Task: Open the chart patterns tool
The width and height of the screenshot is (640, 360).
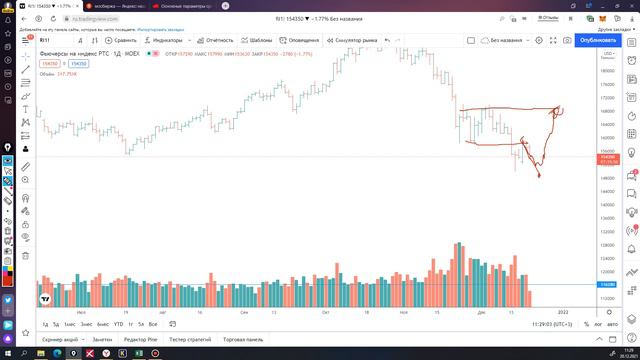Action: point(25,122)
